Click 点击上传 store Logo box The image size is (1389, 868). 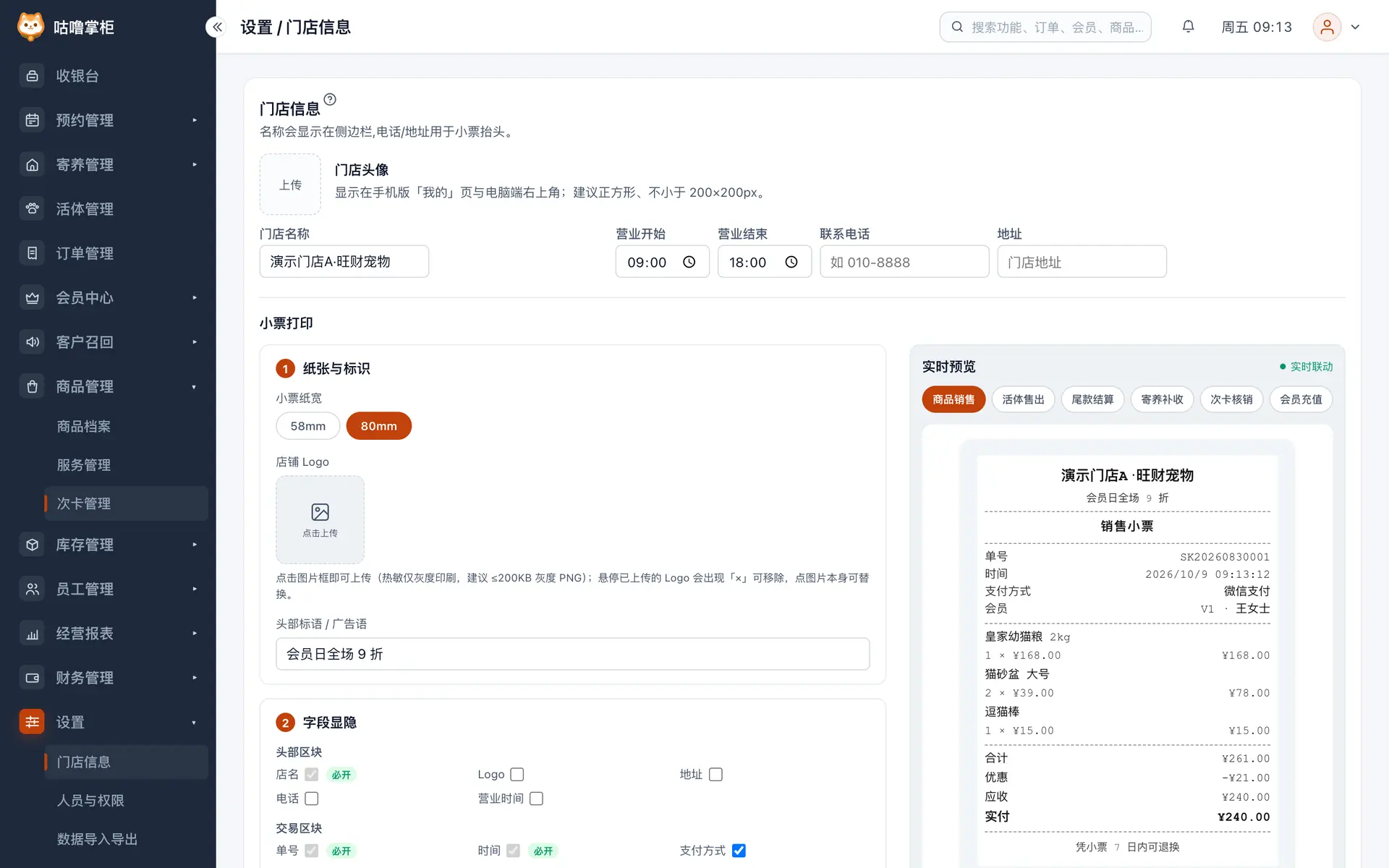coord(320,519)
